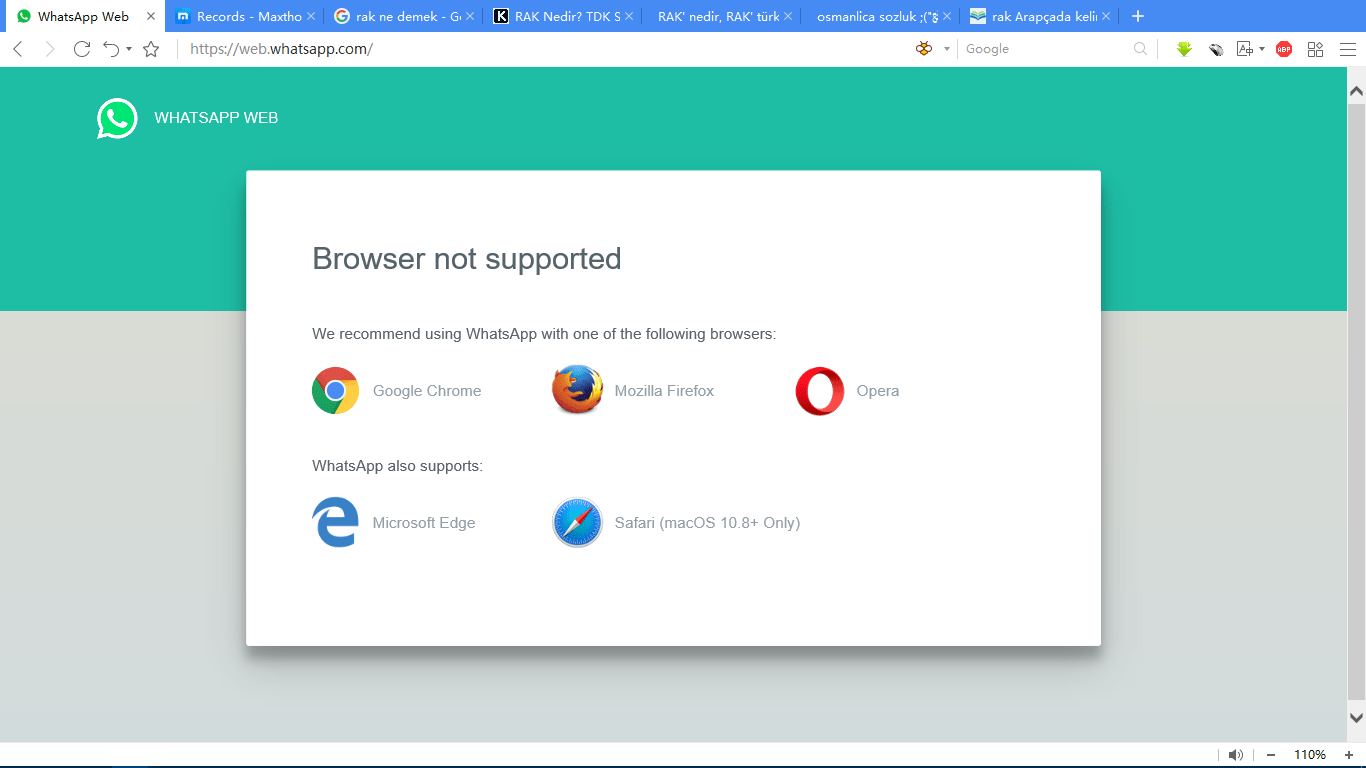Open the Microsoft Edge link
Image resolution: width=1366 pixels, height=768 pixels.
point(424,523)
